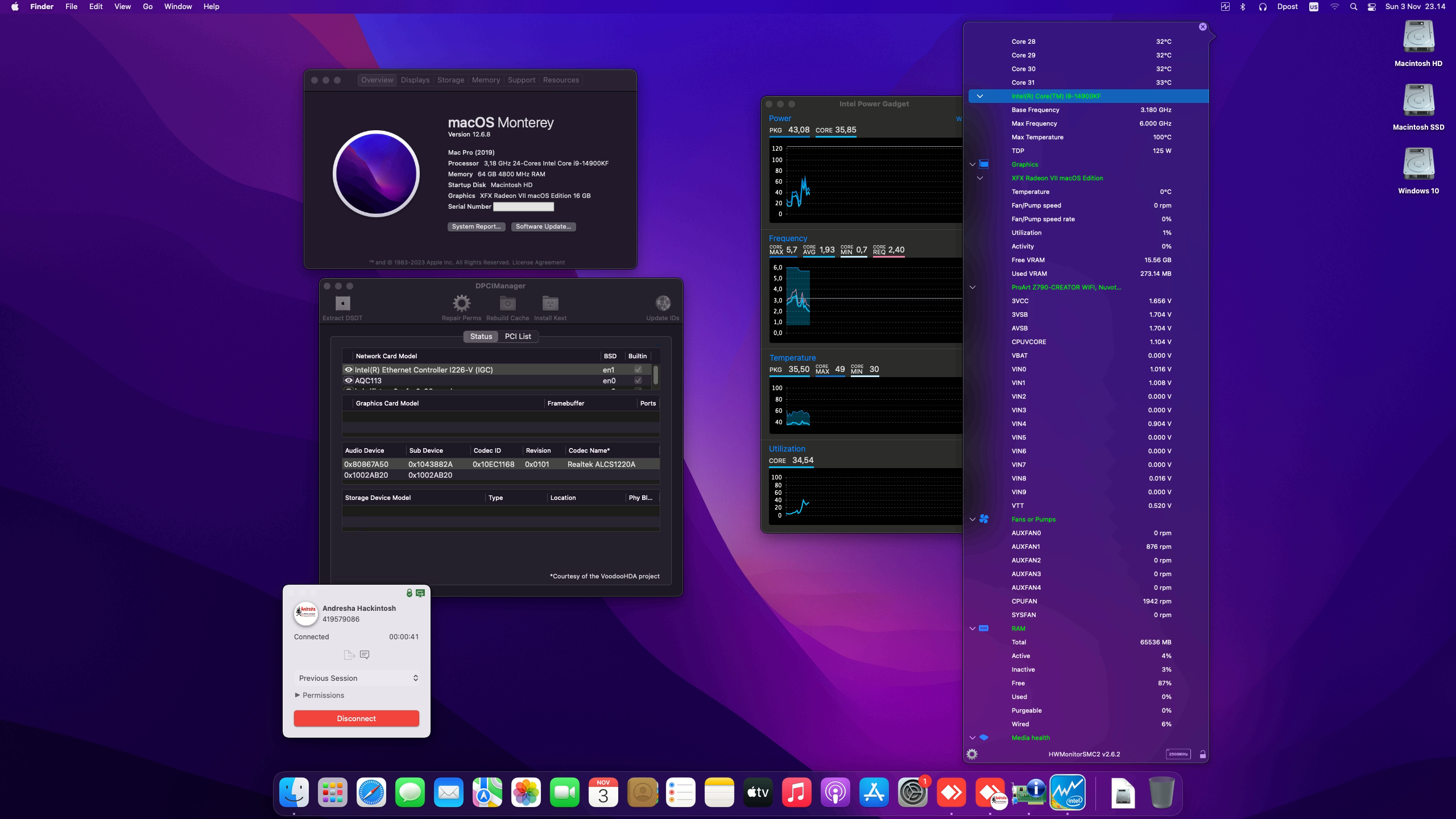
Task: Click the Repair Perms icon
Action: (x=461, y=303)
